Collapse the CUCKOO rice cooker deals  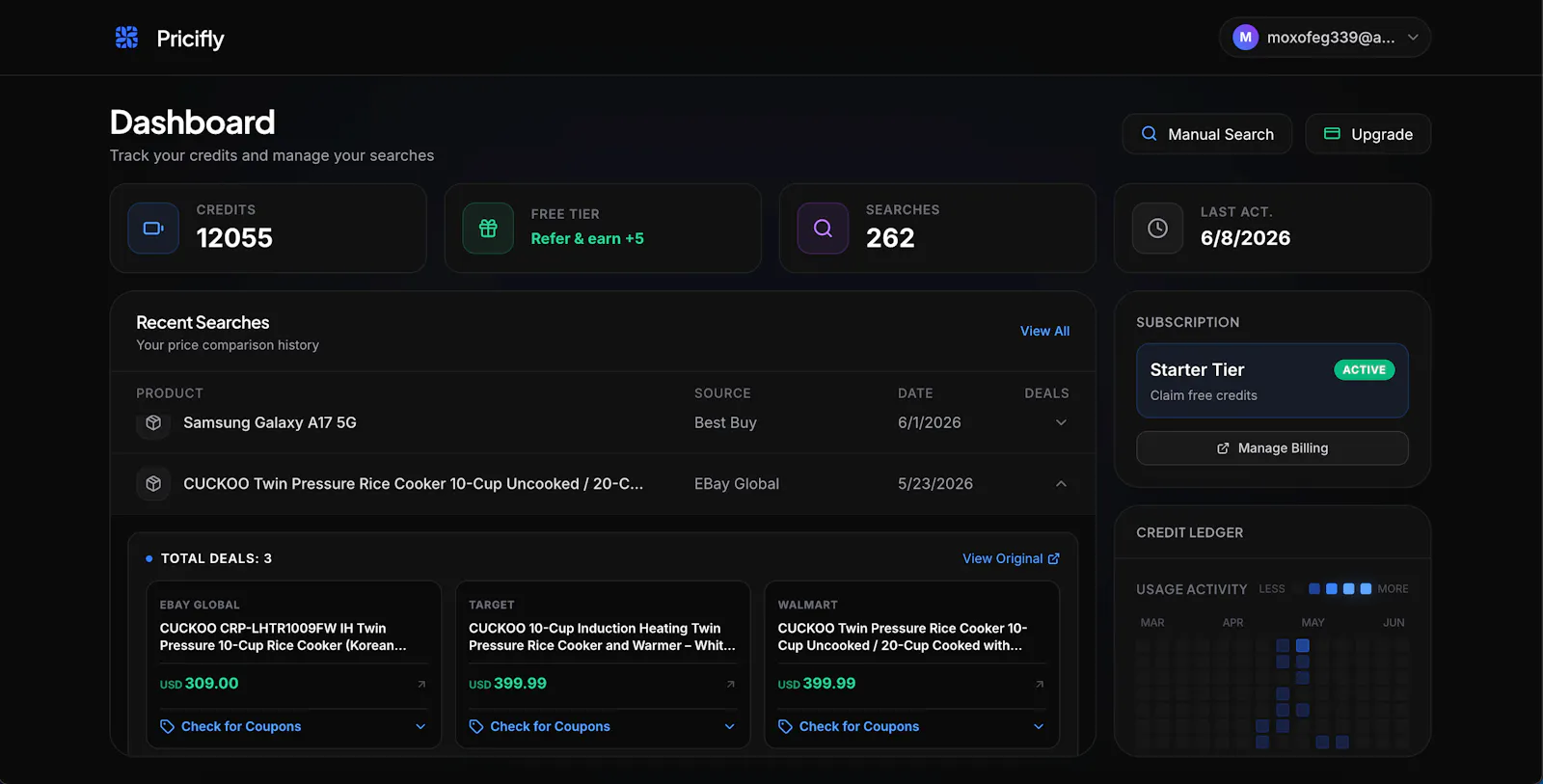point(1061,484)
